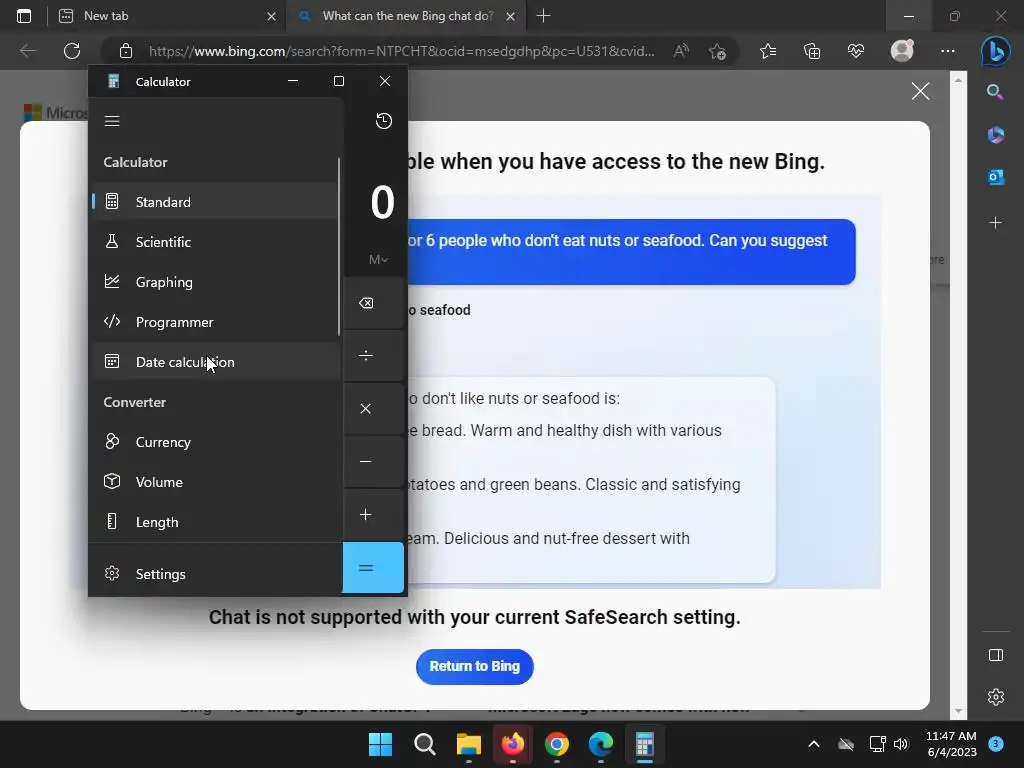Open sidebar Search icon
1024x768 pixels.
tap(995, 91)
